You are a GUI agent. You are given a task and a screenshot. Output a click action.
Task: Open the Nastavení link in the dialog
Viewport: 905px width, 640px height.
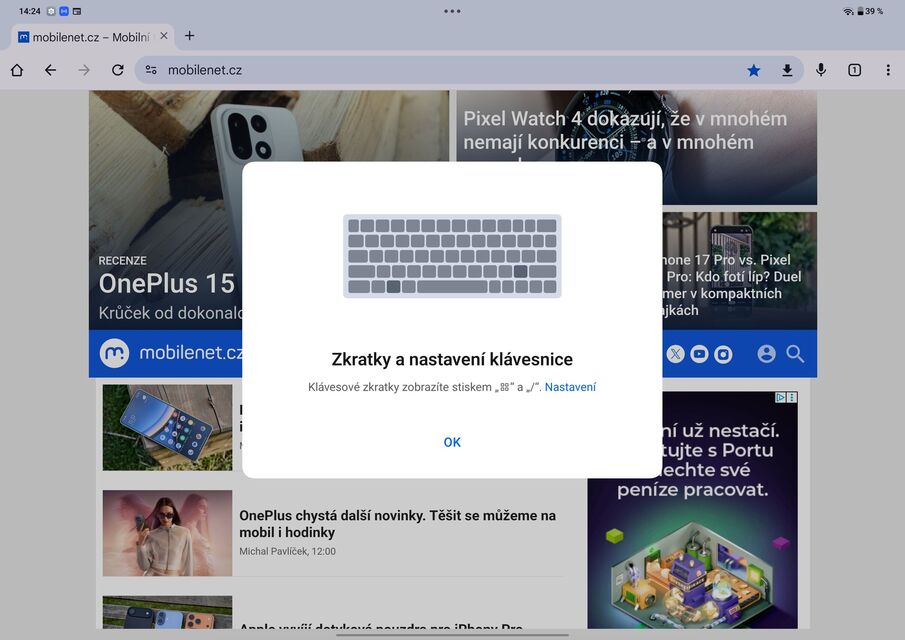pyautogui.click(x=570, y=387)
